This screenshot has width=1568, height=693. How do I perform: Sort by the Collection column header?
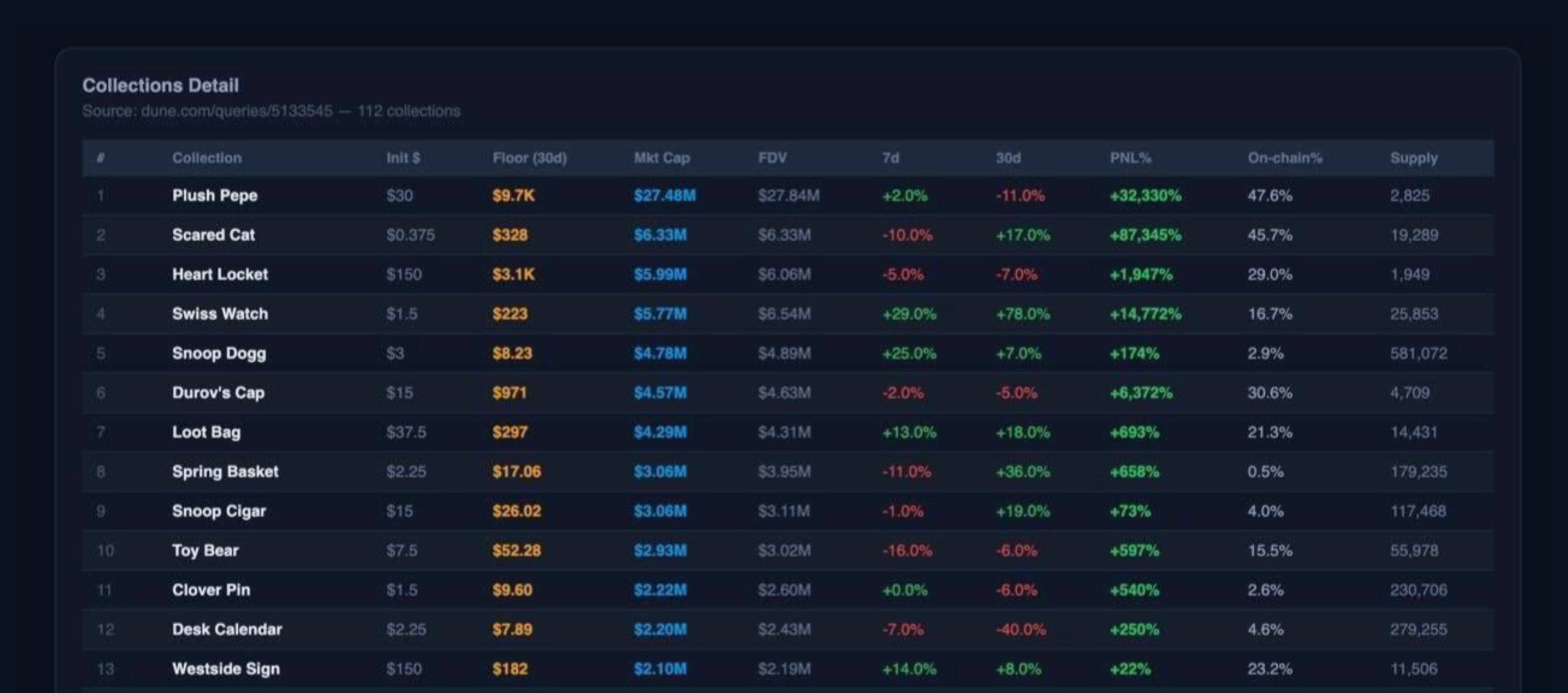(x=206, y=158)
